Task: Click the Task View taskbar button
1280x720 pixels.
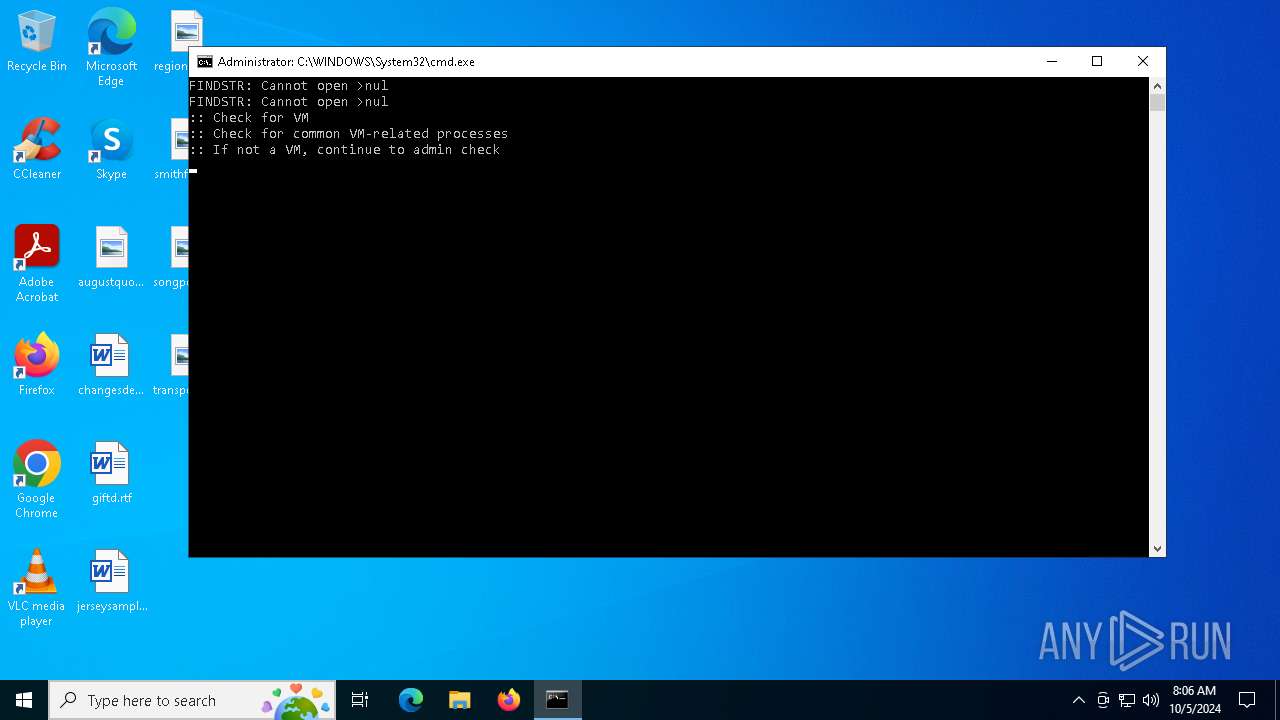Action: tap(360, 700)
